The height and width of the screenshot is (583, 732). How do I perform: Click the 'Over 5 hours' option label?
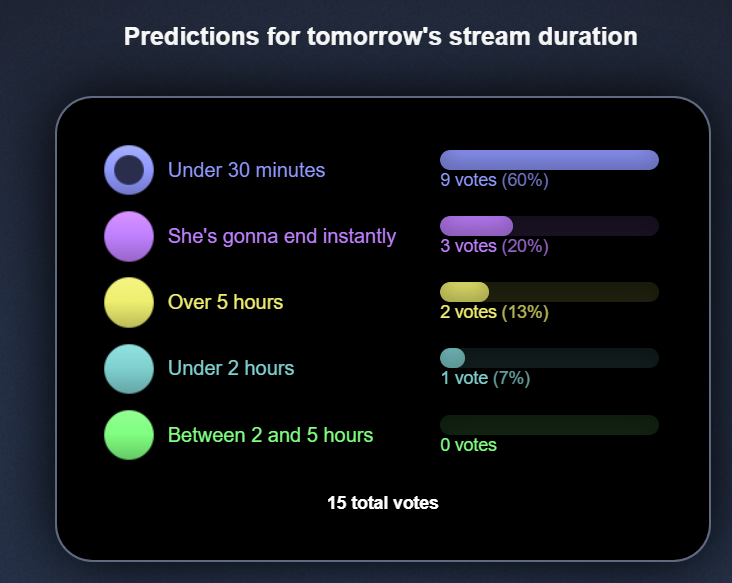pos(225,302)
